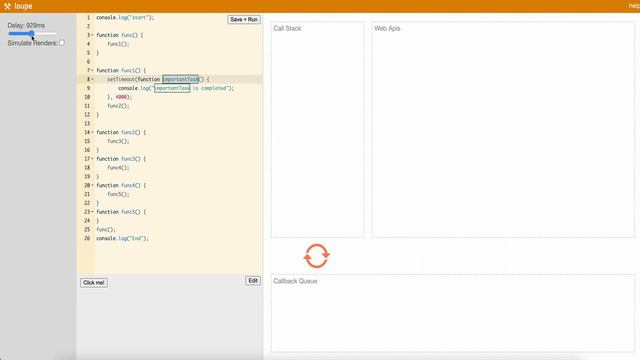The image size is (640, 360).
Task: Toggle the Simulate Renders checkbox
Action: click(62, 42)
